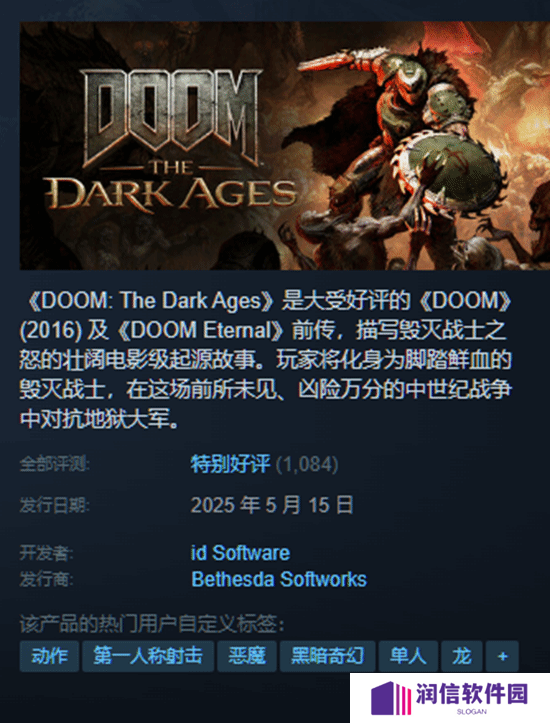Open the 特别好评 review summary link
The height and width of the screenshot is (723, 550).
click(x=231, y=464)
